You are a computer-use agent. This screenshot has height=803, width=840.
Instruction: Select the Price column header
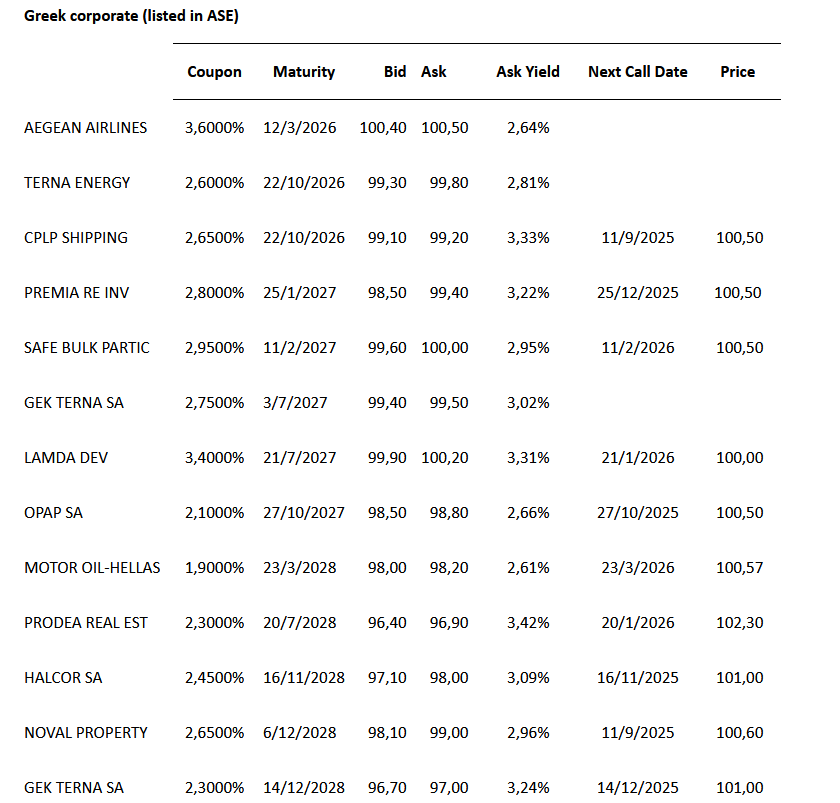(738, 72)
